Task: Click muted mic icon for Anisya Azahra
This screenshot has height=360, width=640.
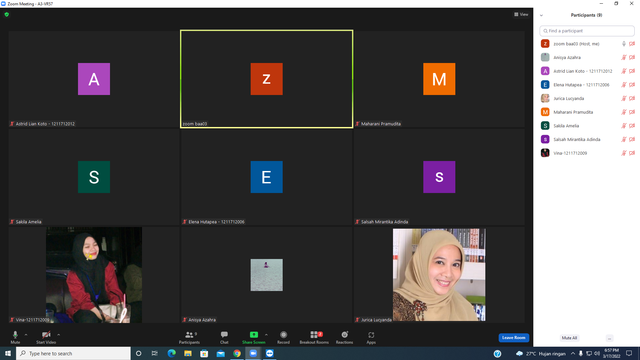Action: point(624,58)
